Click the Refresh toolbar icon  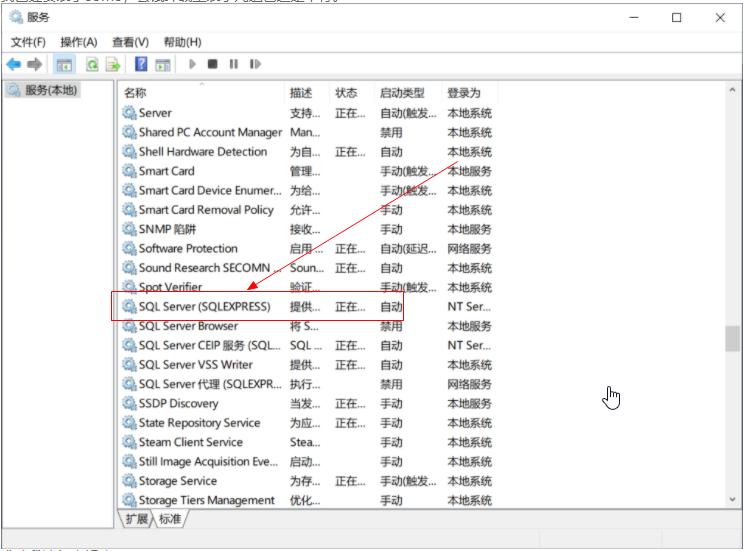click(x=92, y=64)
